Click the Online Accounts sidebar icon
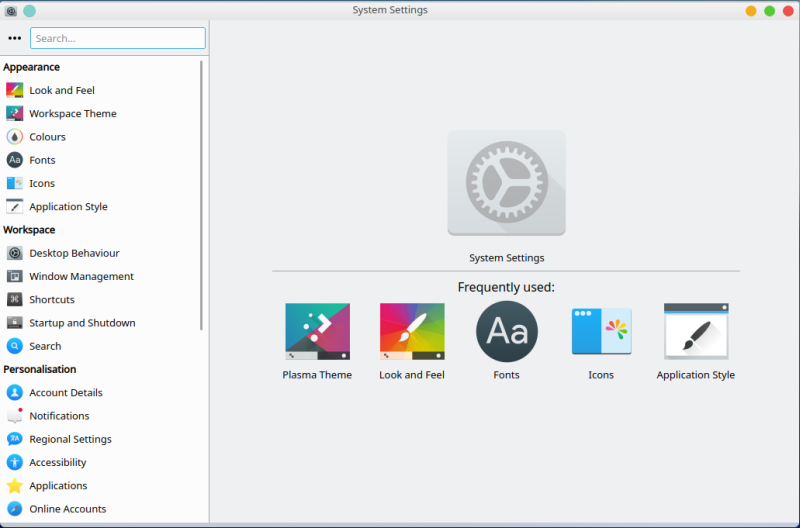Image resolution: width=800 pixels, height=528 pixels. tap(15, 509)
